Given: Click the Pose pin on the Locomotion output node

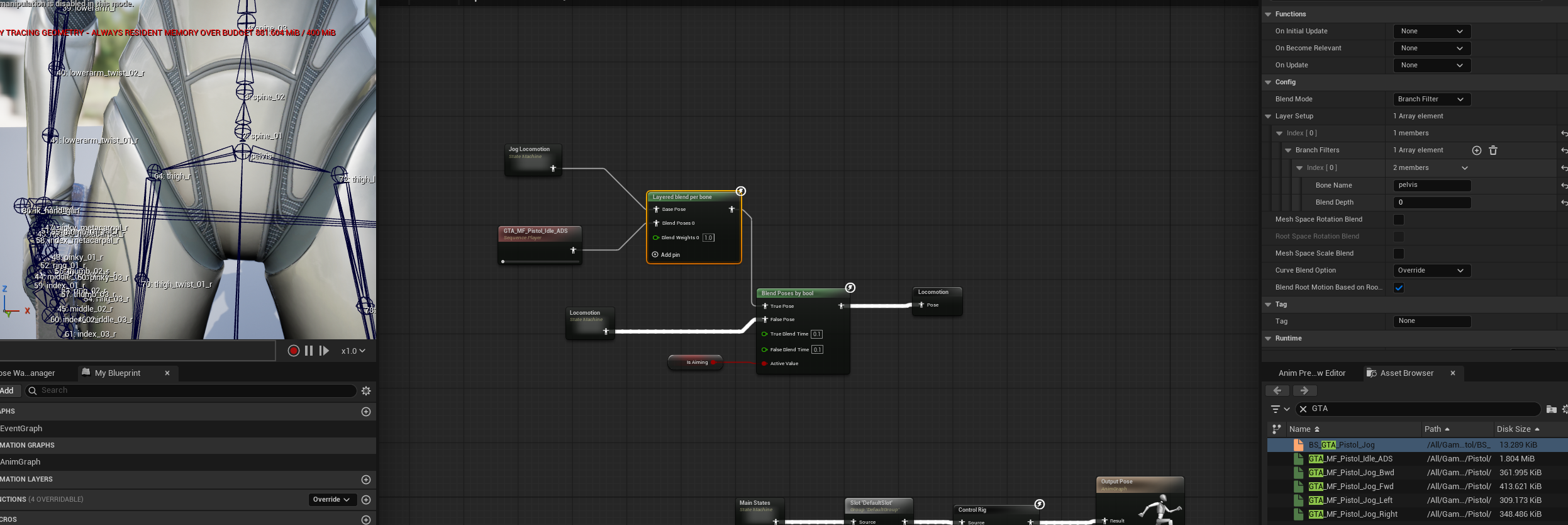Looking at the screenshot, I should 921,305.
